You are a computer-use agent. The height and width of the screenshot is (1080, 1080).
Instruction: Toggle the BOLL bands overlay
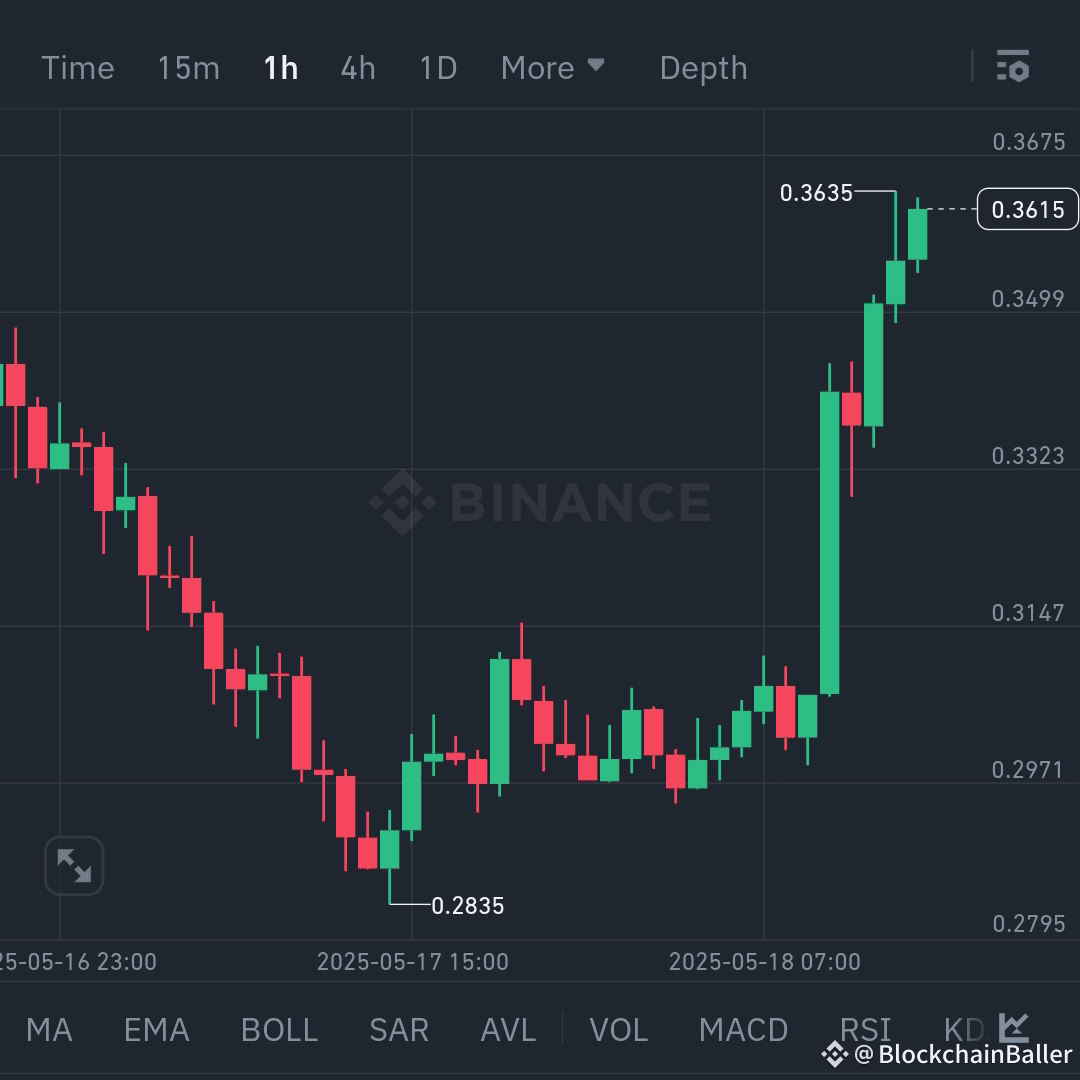click(279, 1028)
